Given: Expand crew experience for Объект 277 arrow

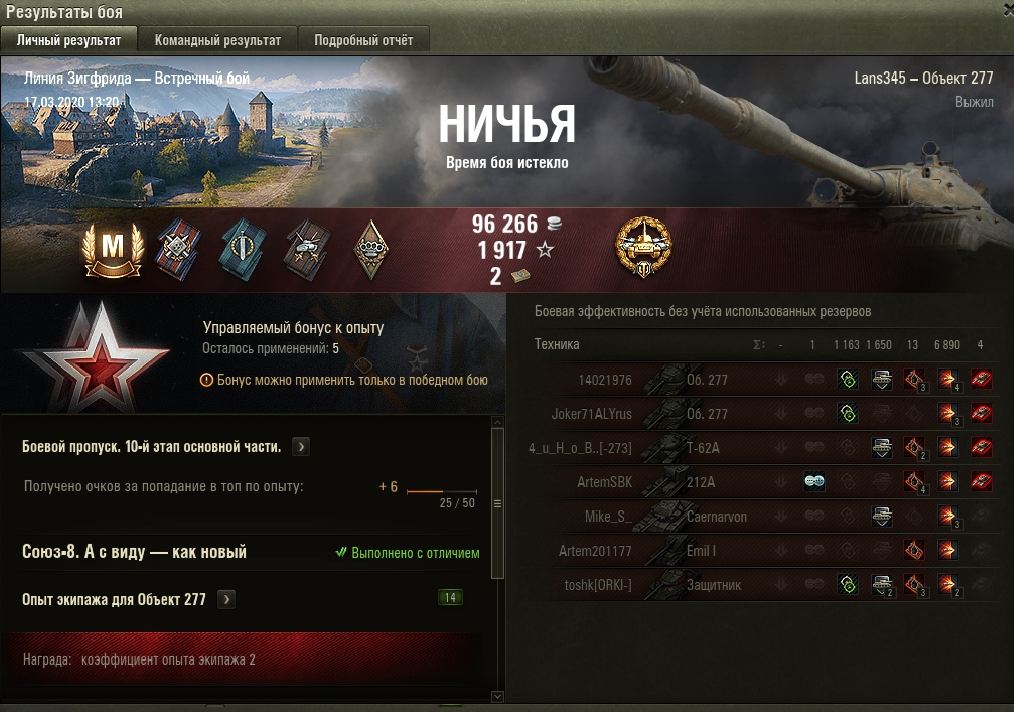Looking at the screenshot, I should (x=226, y=599).
